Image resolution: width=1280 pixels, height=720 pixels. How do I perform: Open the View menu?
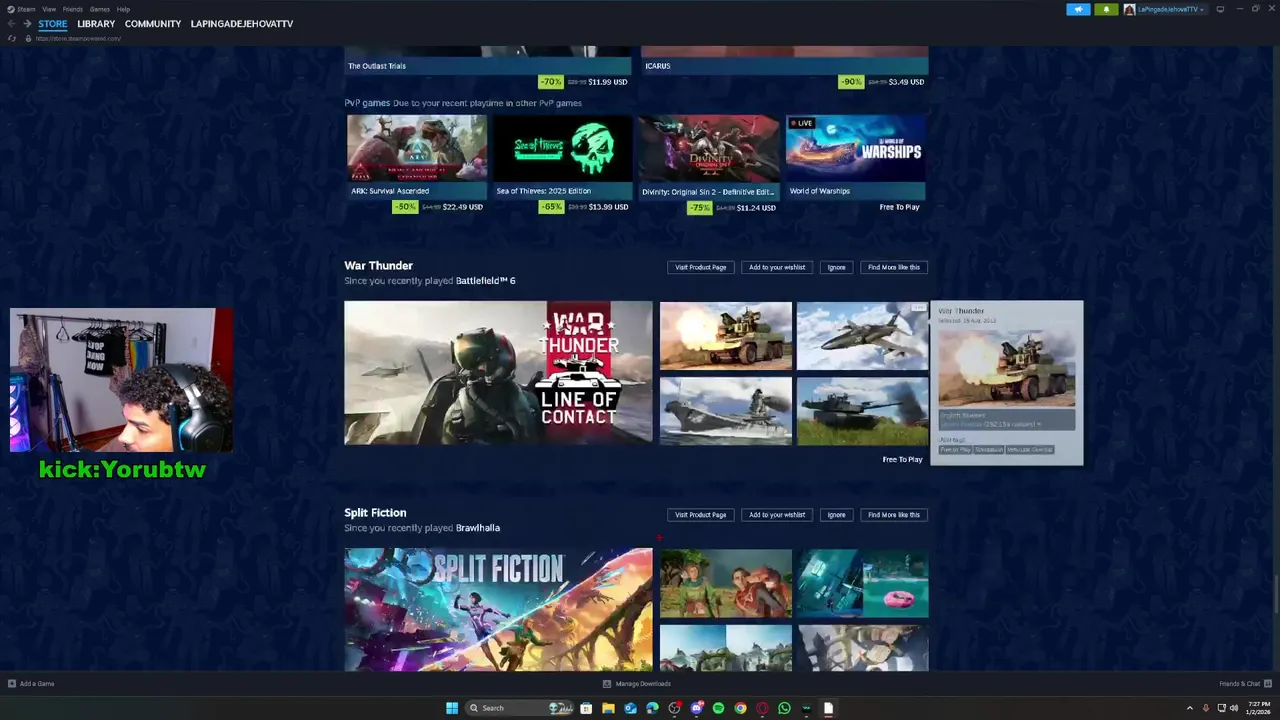tap(49, 9)
